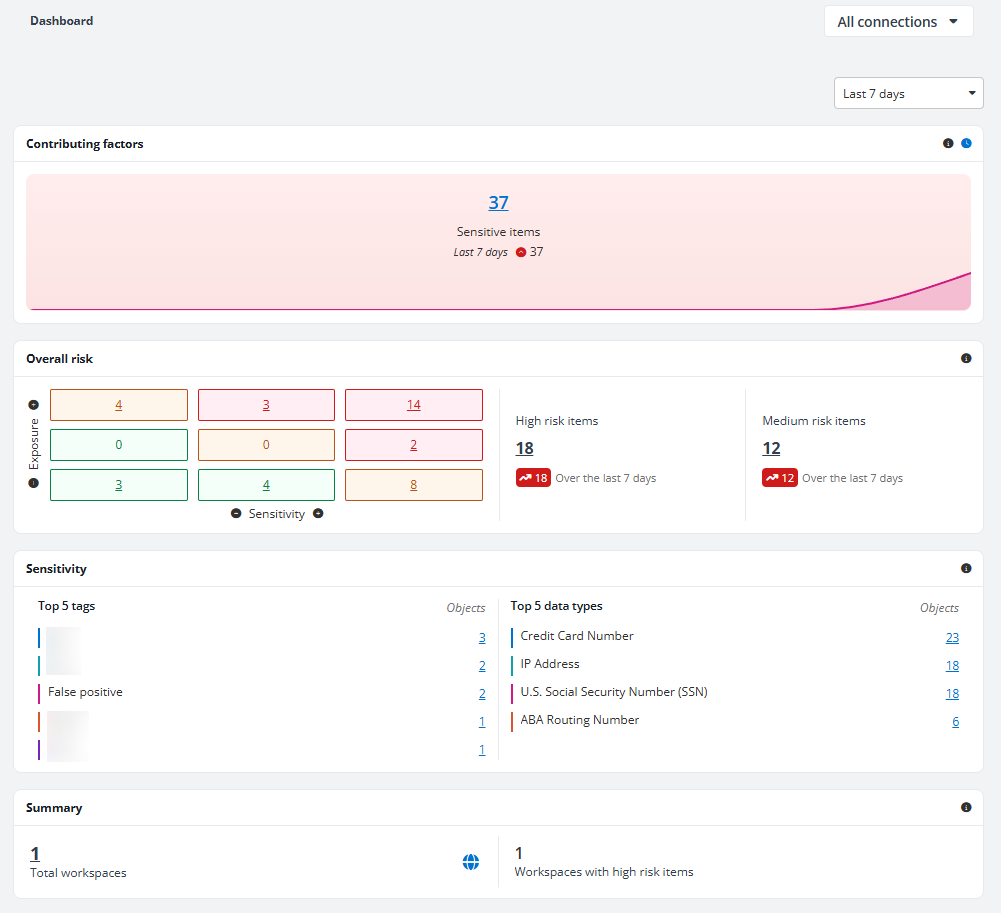Click the Overall risk info icon
The width and height of the screenshot is (1001, 913).
(966, 358)
